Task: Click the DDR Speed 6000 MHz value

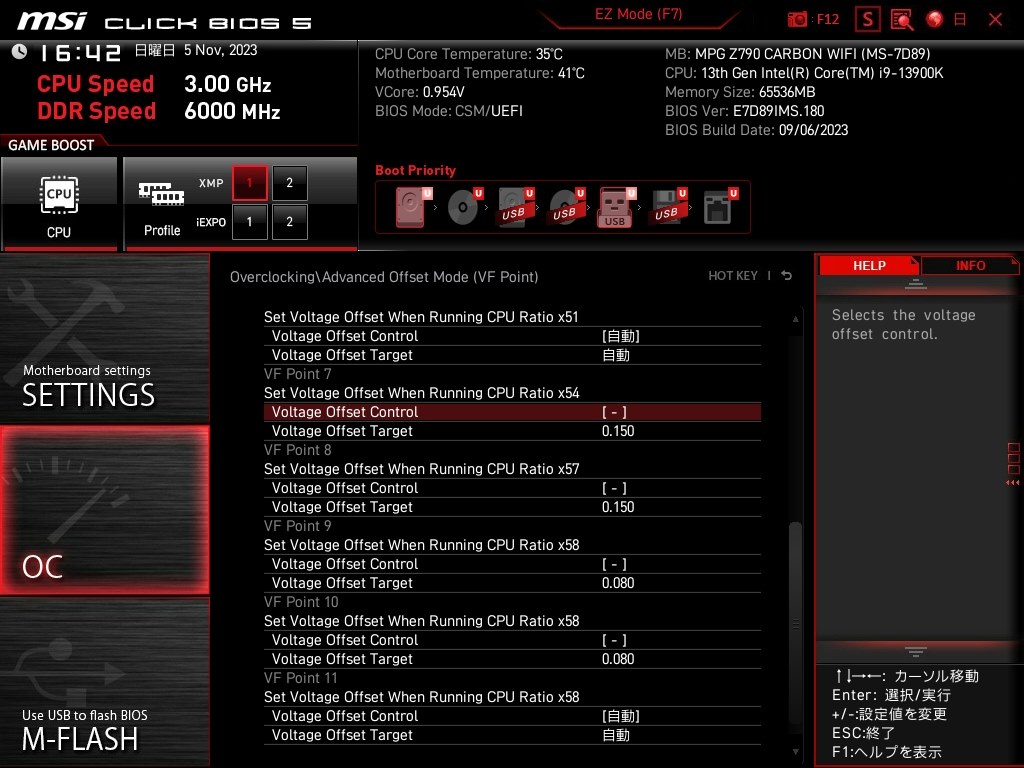Action: click(x=232, y=111)
